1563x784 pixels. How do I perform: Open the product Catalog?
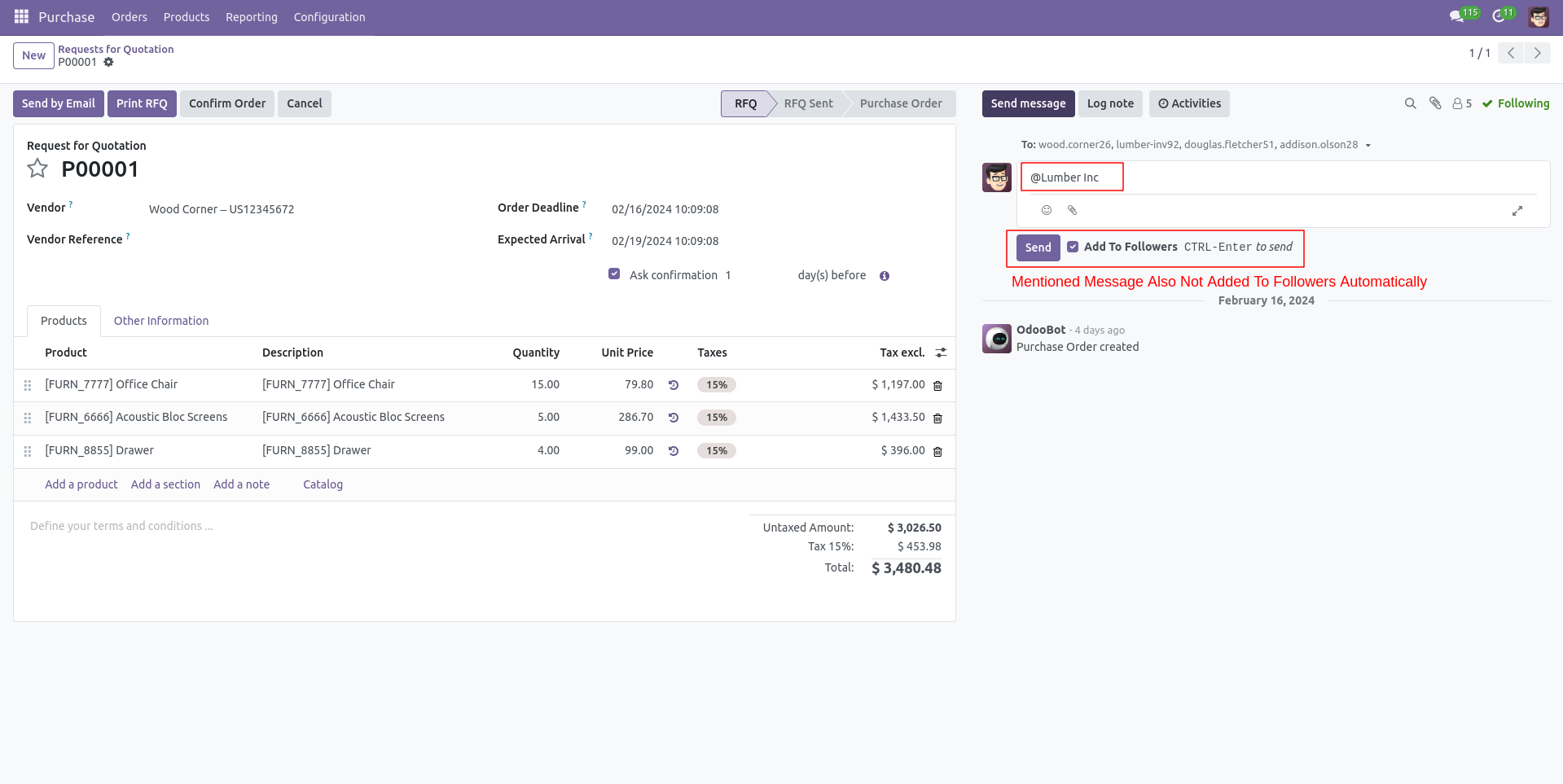[x=322, y=484]
